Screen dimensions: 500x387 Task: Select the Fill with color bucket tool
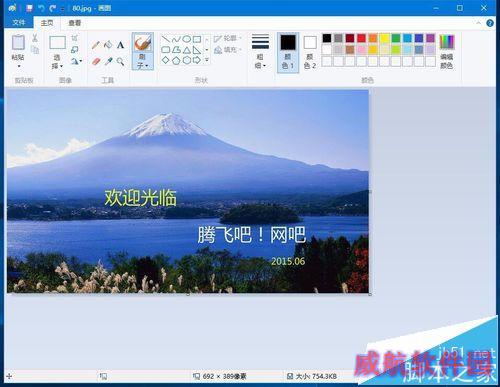pyautogui.click(x=108, y=45)
